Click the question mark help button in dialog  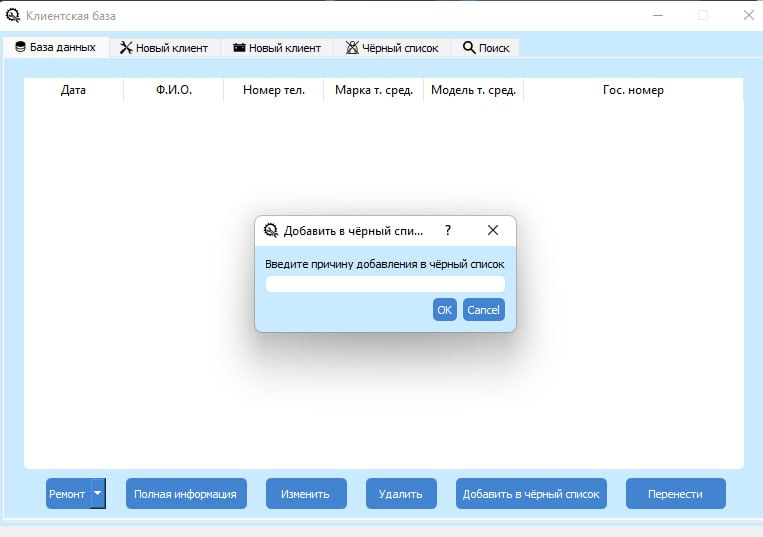click(448, 230)
